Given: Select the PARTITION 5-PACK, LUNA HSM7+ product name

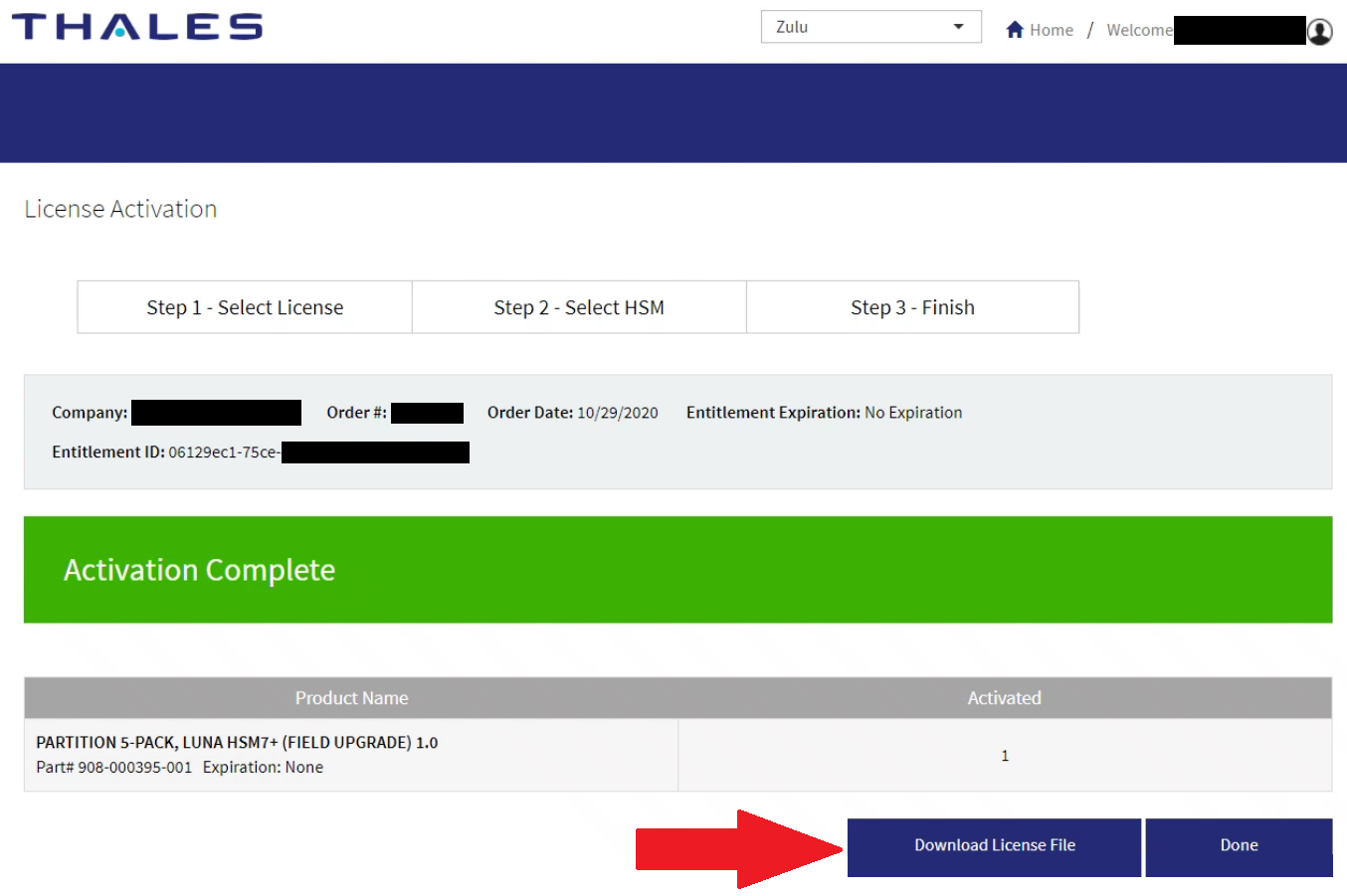Looking at the screenshot, I should (237, 743).
